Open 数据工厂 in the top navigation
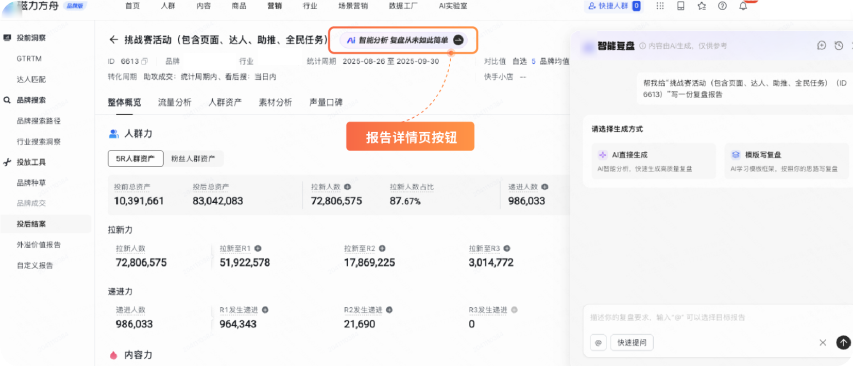Image resolution: width=853 pixels, height=366 pixels. pyautogui.click(x=403, y=6)
